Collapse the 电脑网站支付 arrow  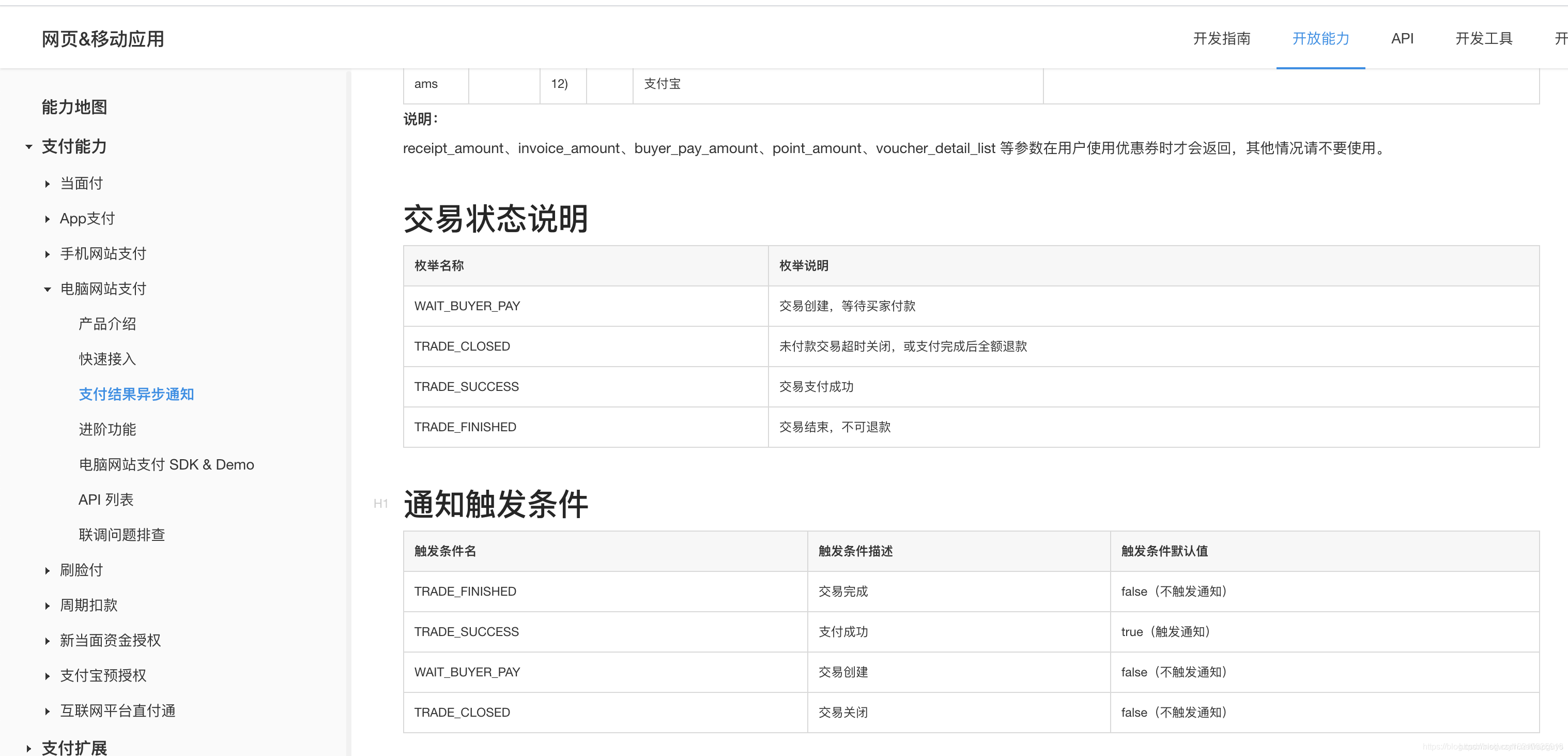tap(48, 290)
